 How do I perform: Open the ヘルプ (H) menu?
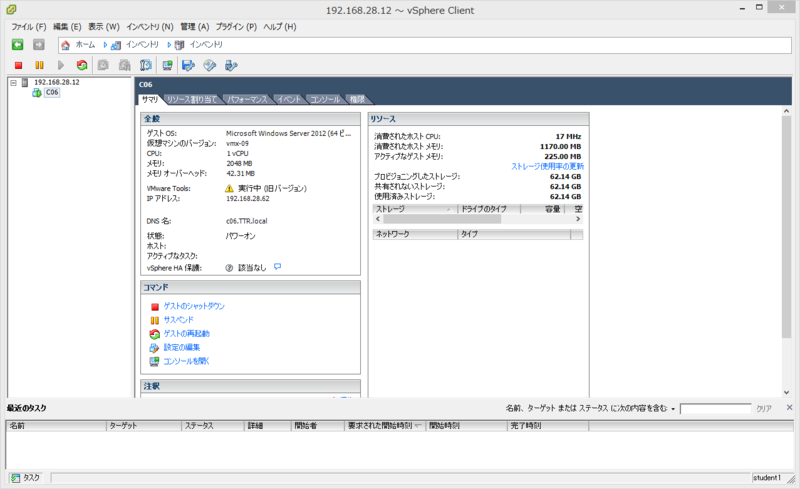pyautogui.click(x=280, y=27)
